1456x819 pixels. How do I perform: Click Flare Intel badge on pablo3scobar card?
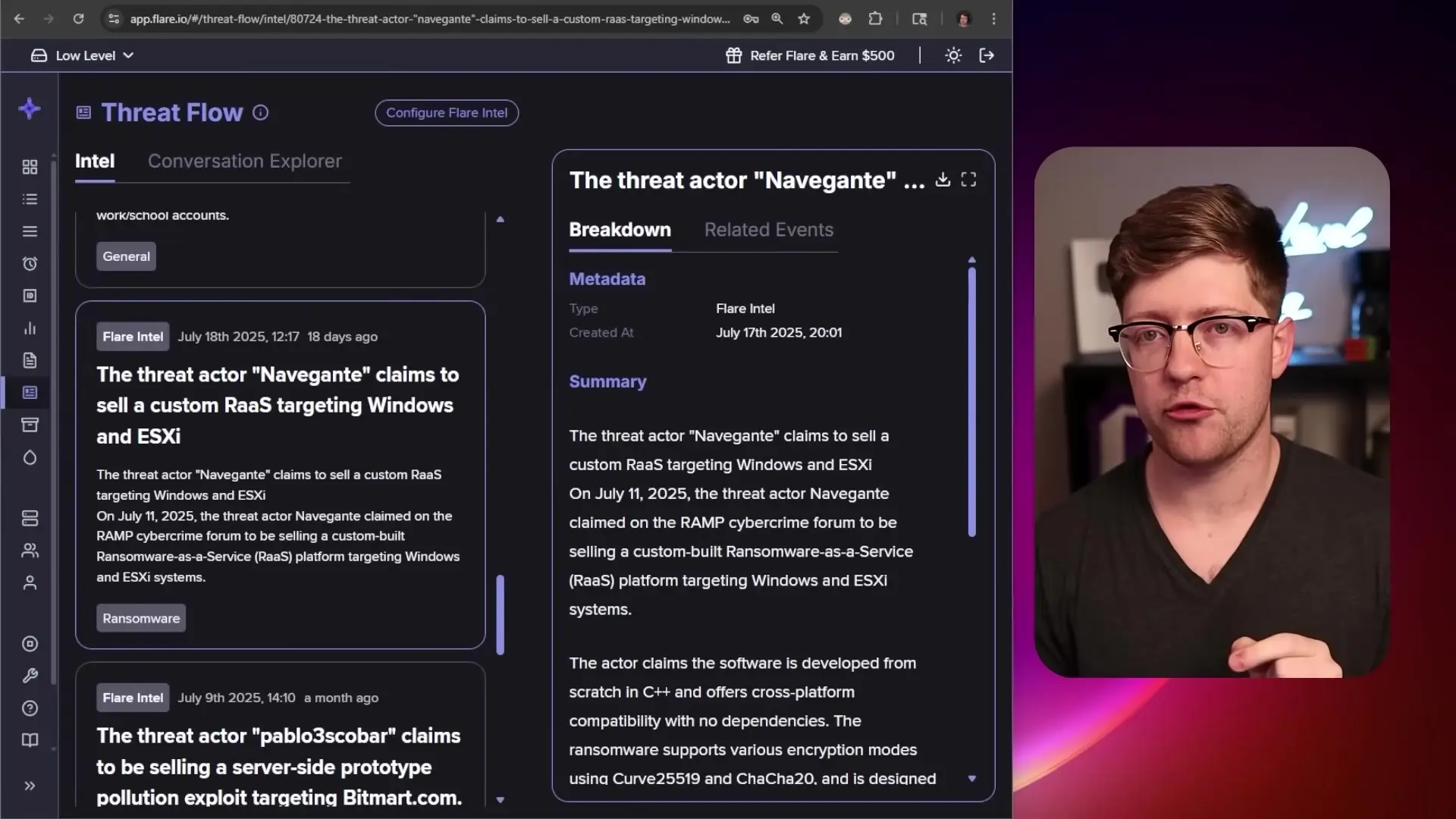[133, 698]
